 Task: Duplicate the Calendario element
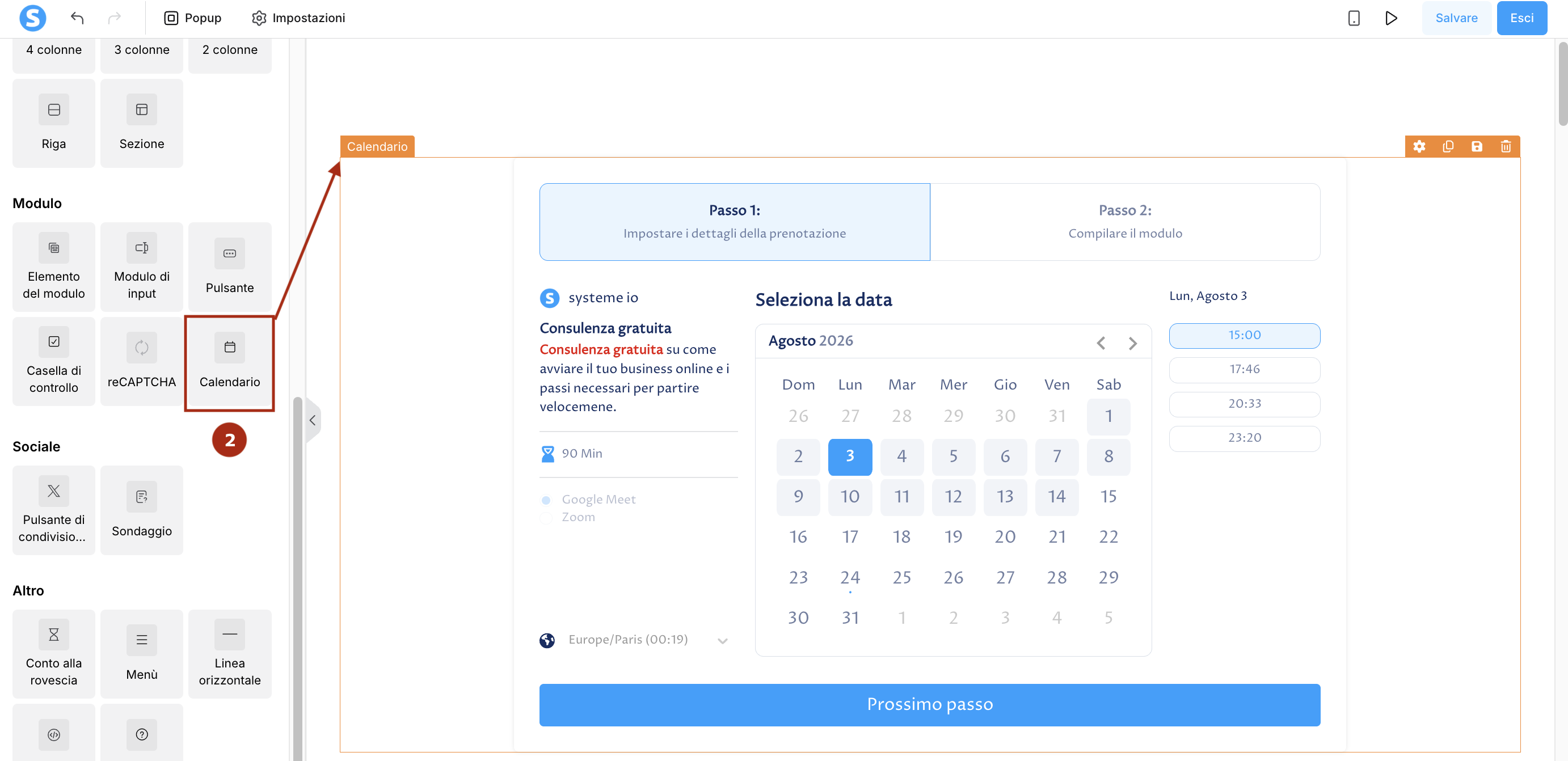point(1448,147)
